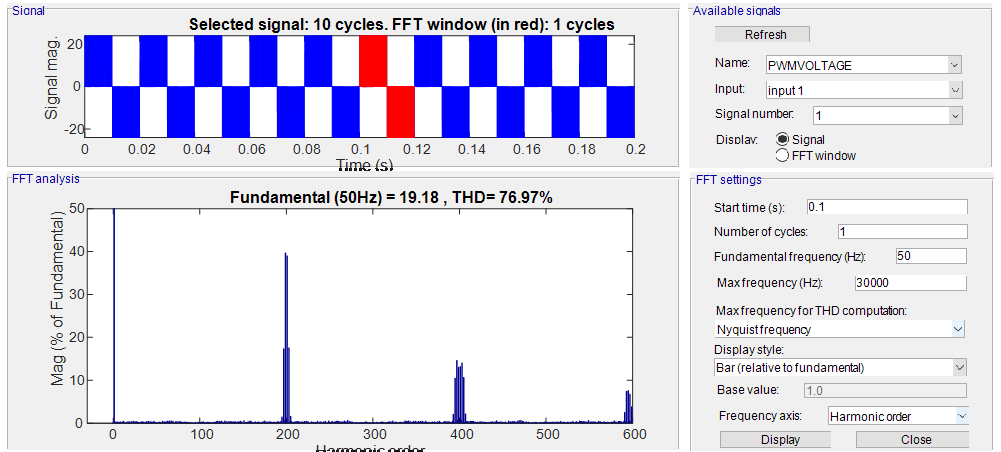Click the red FFT window positive pulse
Viewport: 1001px width, 452px height.
(x=373, y=61)
